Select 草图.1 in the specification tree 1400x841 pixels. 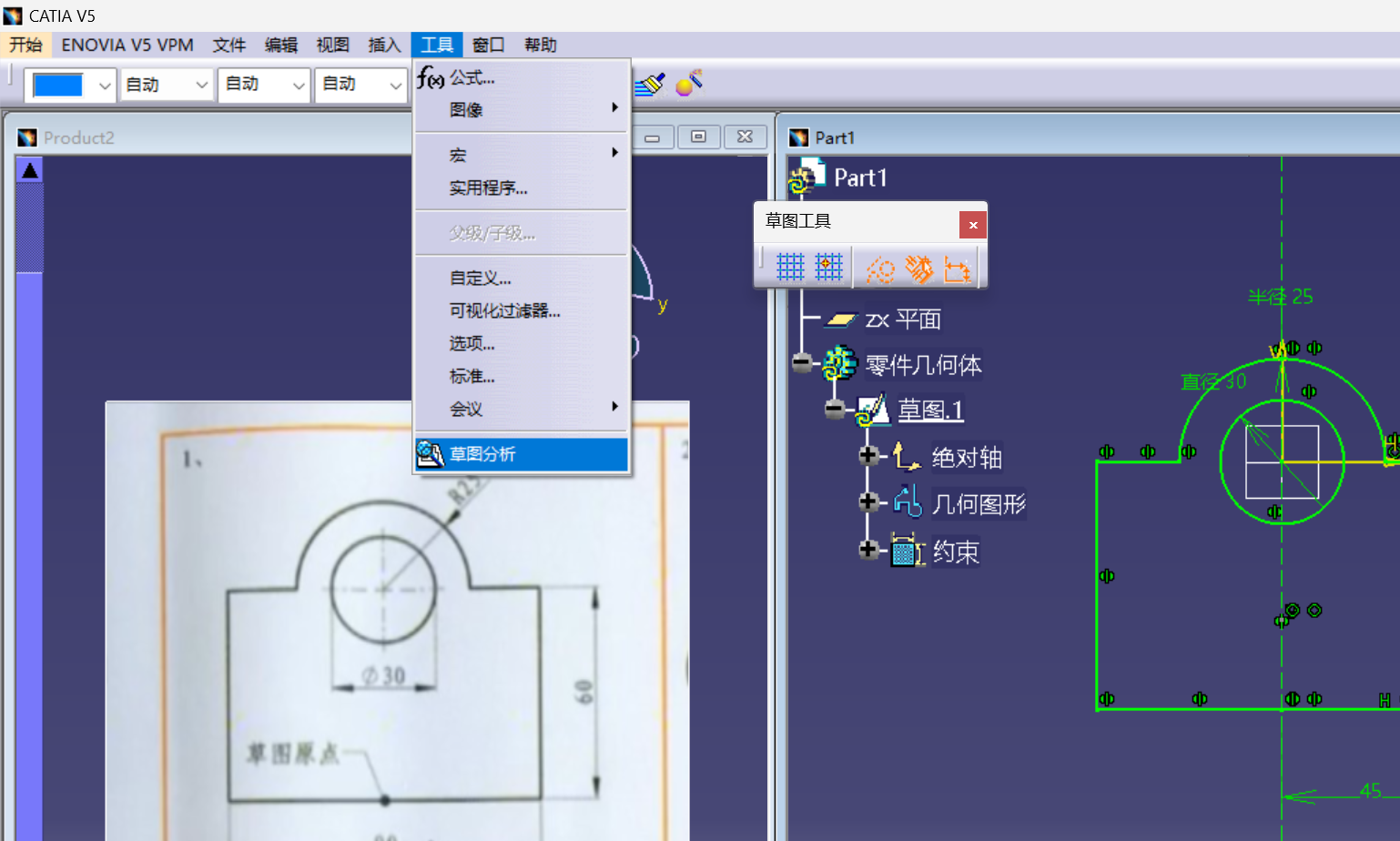930,410
